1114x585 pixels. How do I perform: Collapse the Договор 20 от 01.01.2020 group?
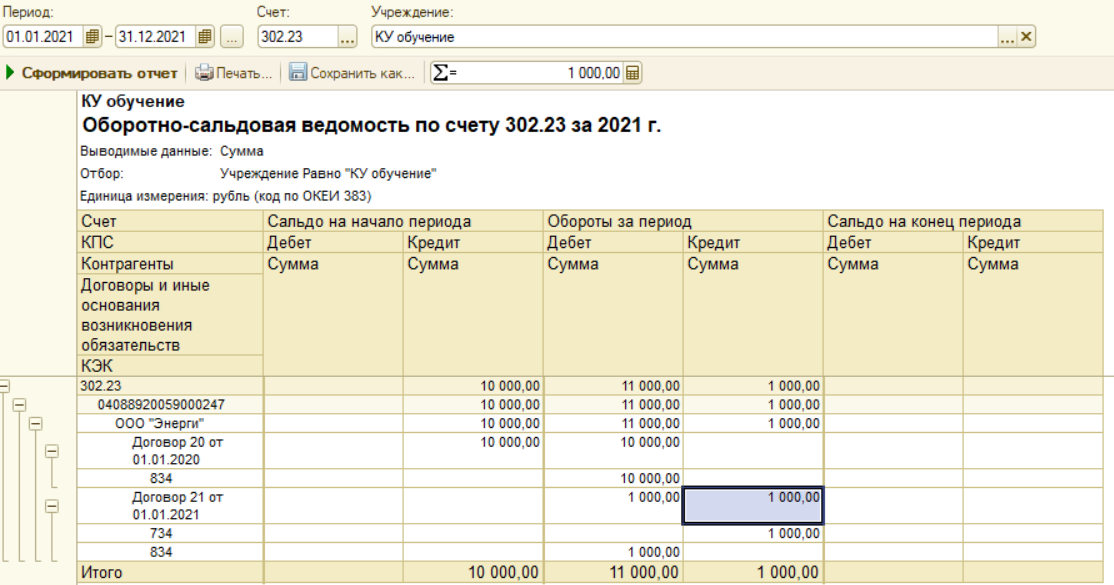coord(53,451)
